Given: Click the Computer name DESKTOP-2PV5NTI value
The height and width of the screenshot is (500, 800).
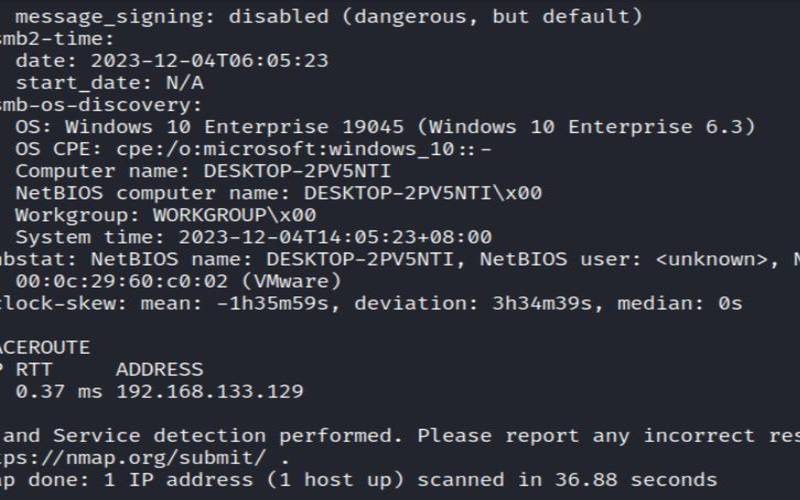Looking at the screenshot, I should coord(297,171).
